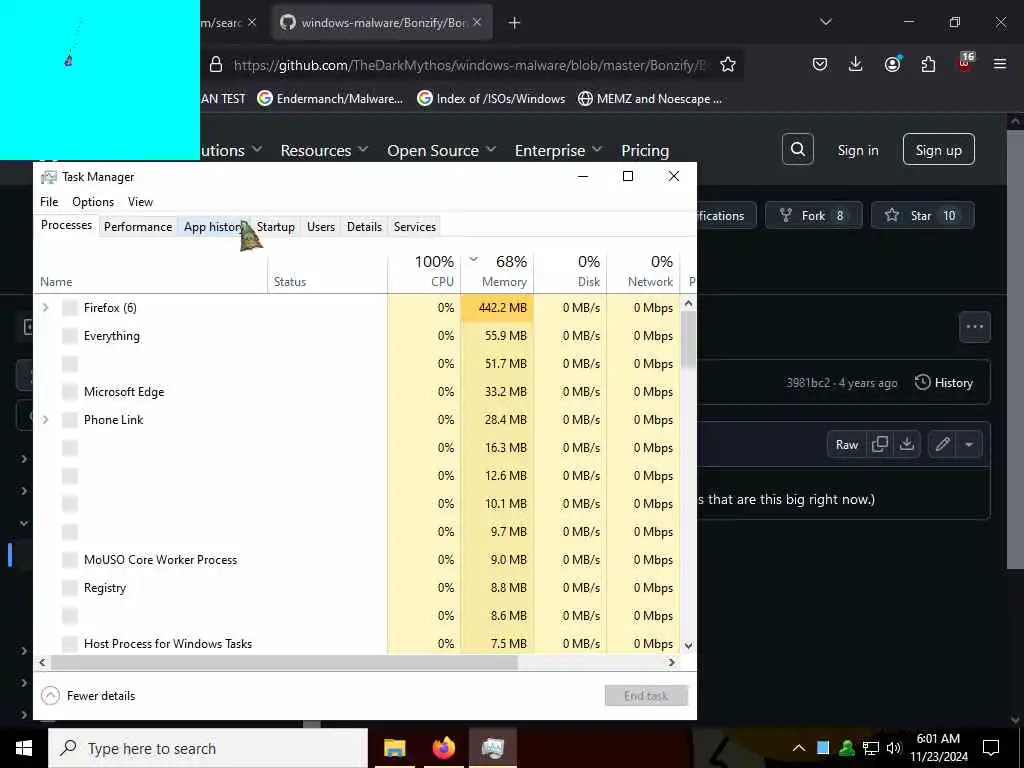Click the GitHub URL address bar

coord(470,65)
